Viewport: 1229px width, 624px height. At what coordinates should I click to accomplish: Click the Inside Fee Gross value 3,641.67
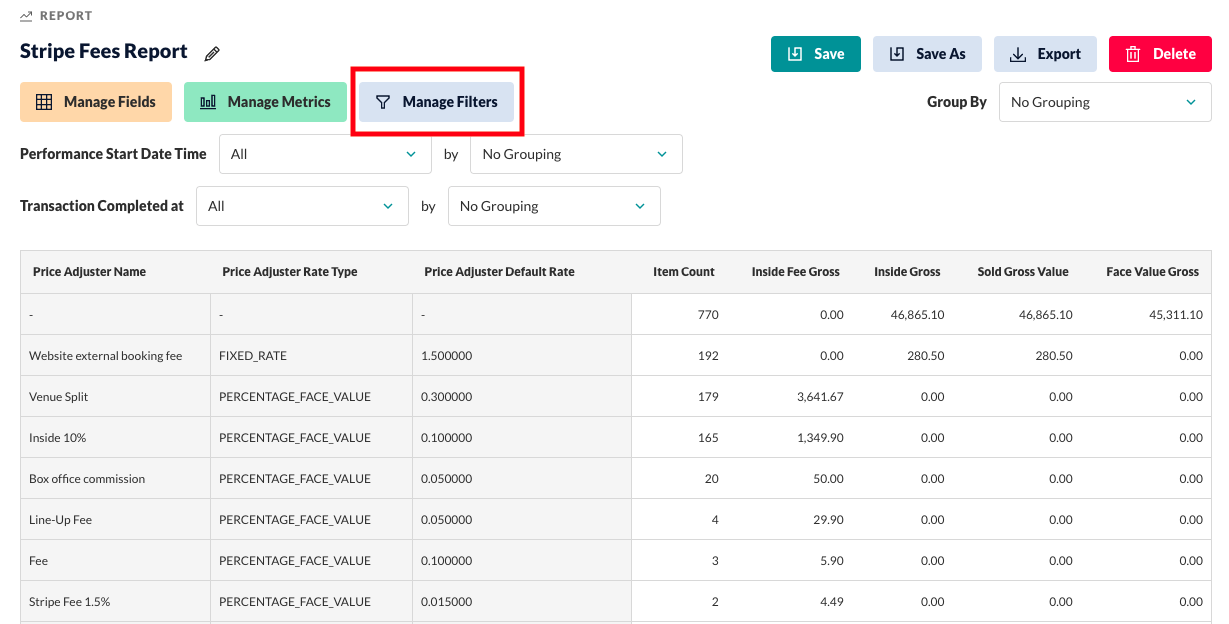pyautogui.click(x=820, y=397)
